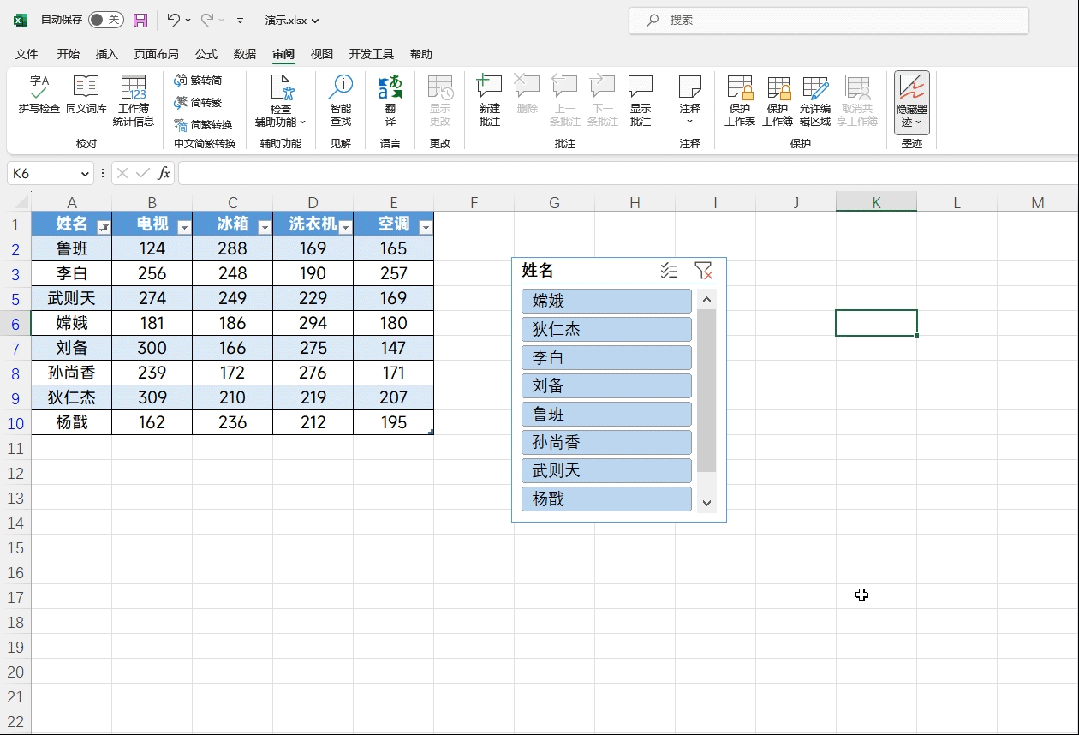Select 武则天 in the slicer
Viewport: 1079px width, 735px height.
pyautogui.click(x=606, y=471)
